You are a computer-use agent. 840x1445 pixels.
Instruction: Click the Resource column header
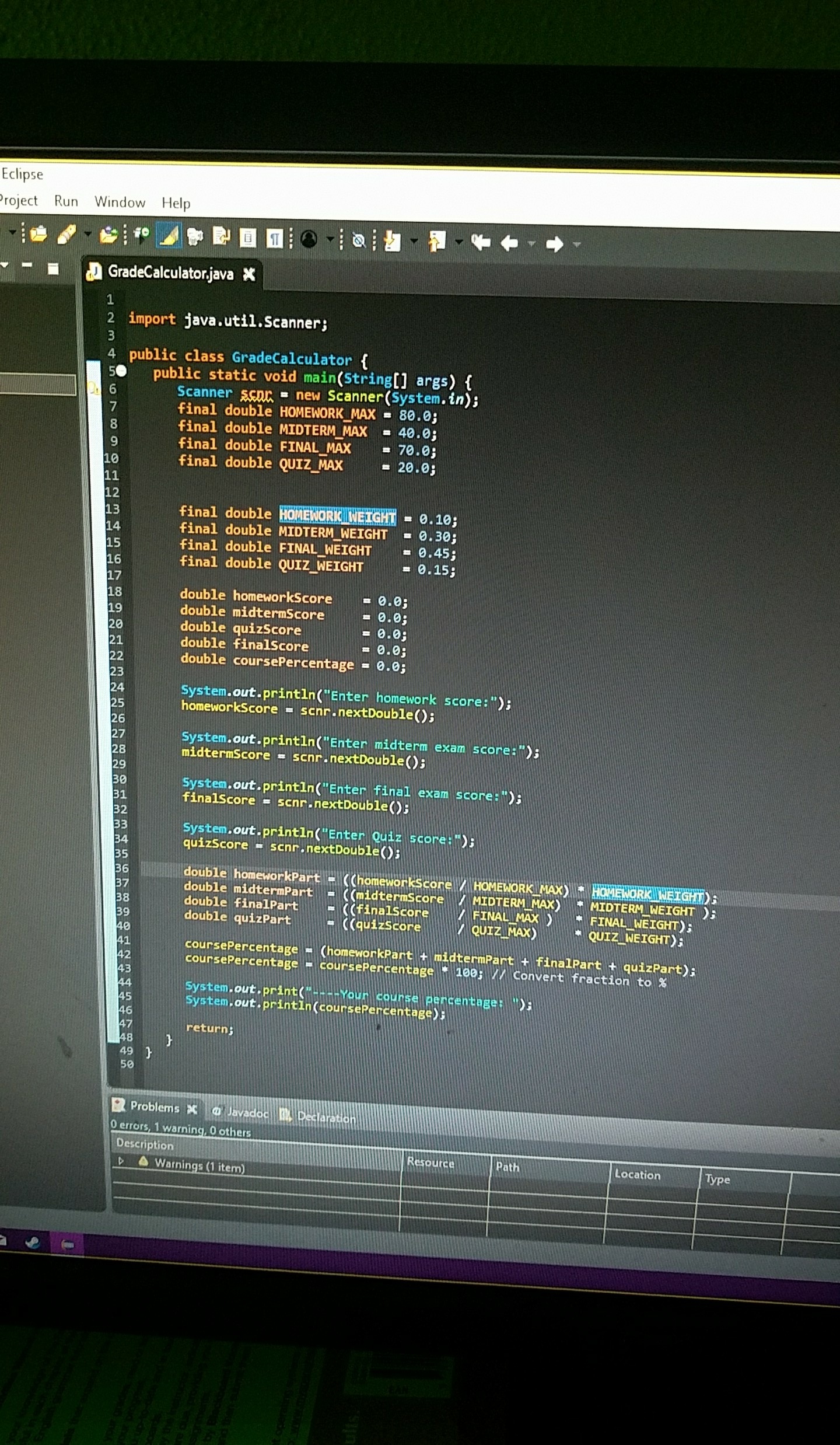[430, 1162]
